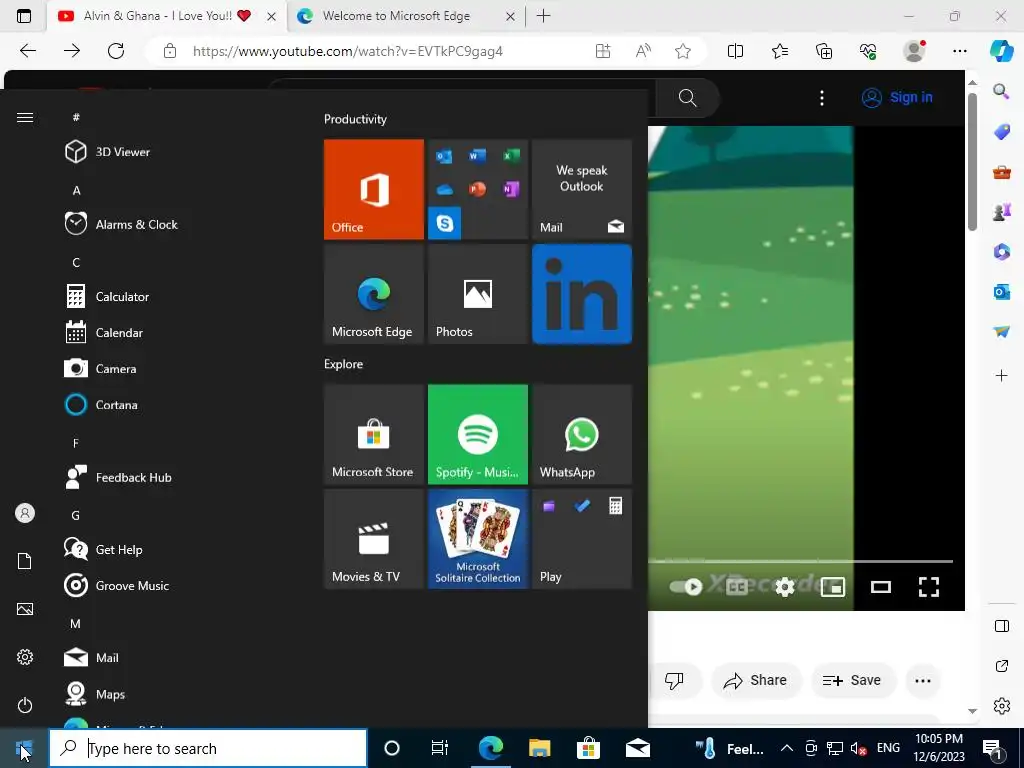
Task: Toggle speaker volume in system tray
Action: coord(859,748)
